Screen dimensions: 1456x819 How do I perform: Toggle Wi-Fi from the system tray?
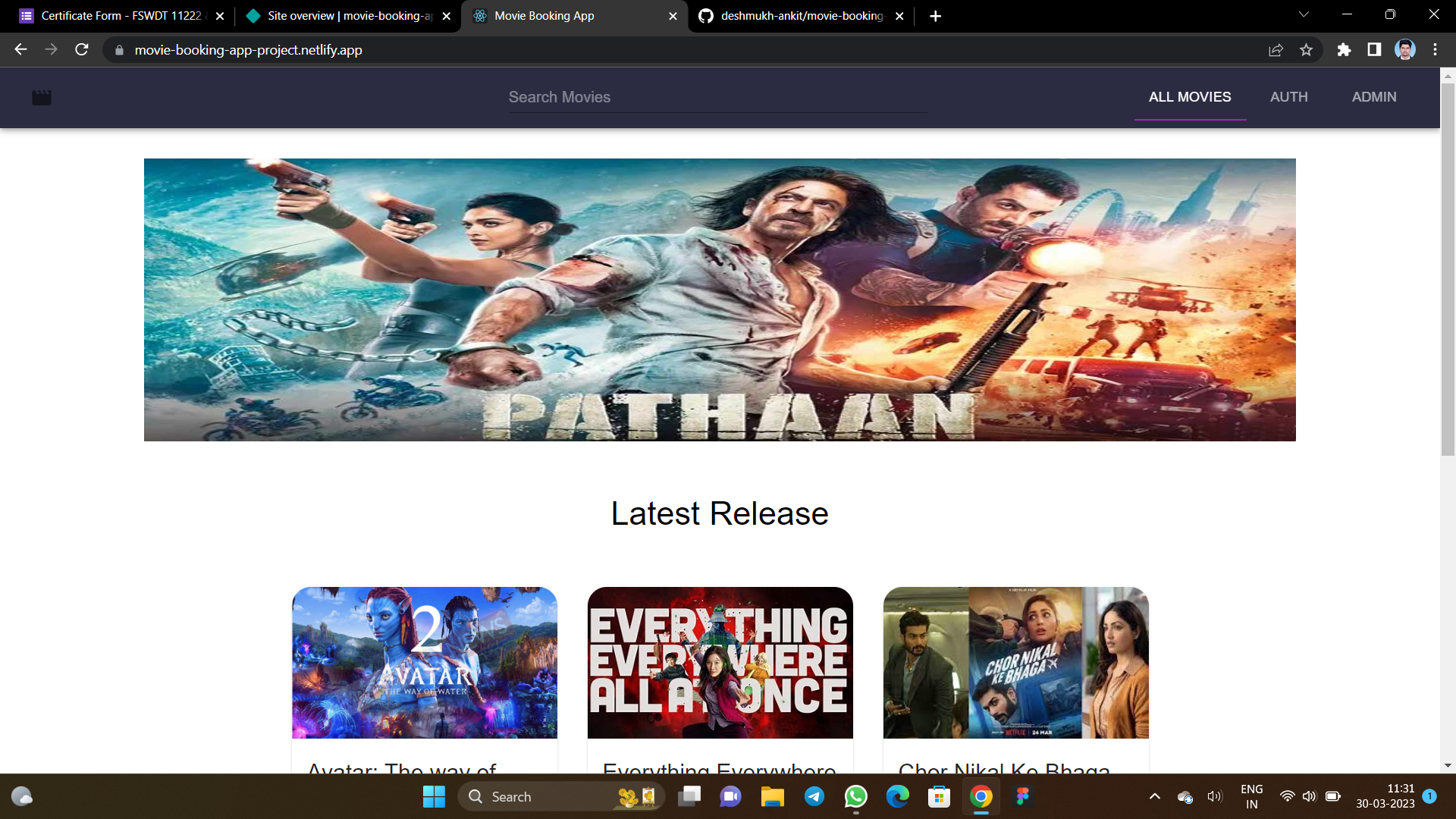1288,796
